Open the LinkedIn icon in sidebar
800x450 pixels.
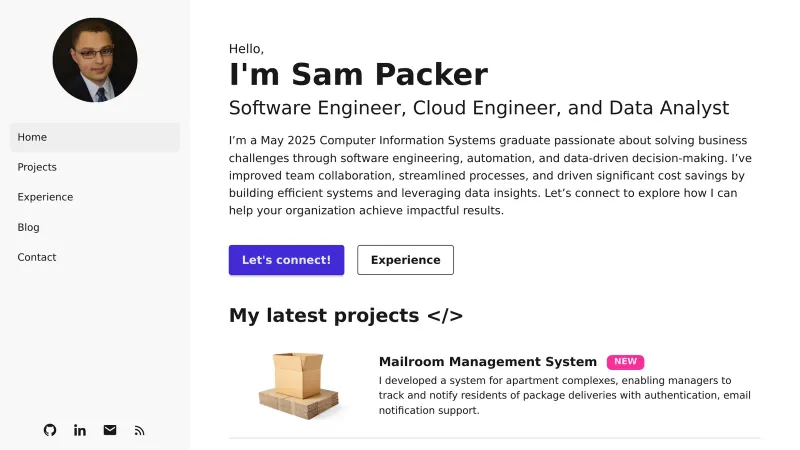click(x=80, y=430)
